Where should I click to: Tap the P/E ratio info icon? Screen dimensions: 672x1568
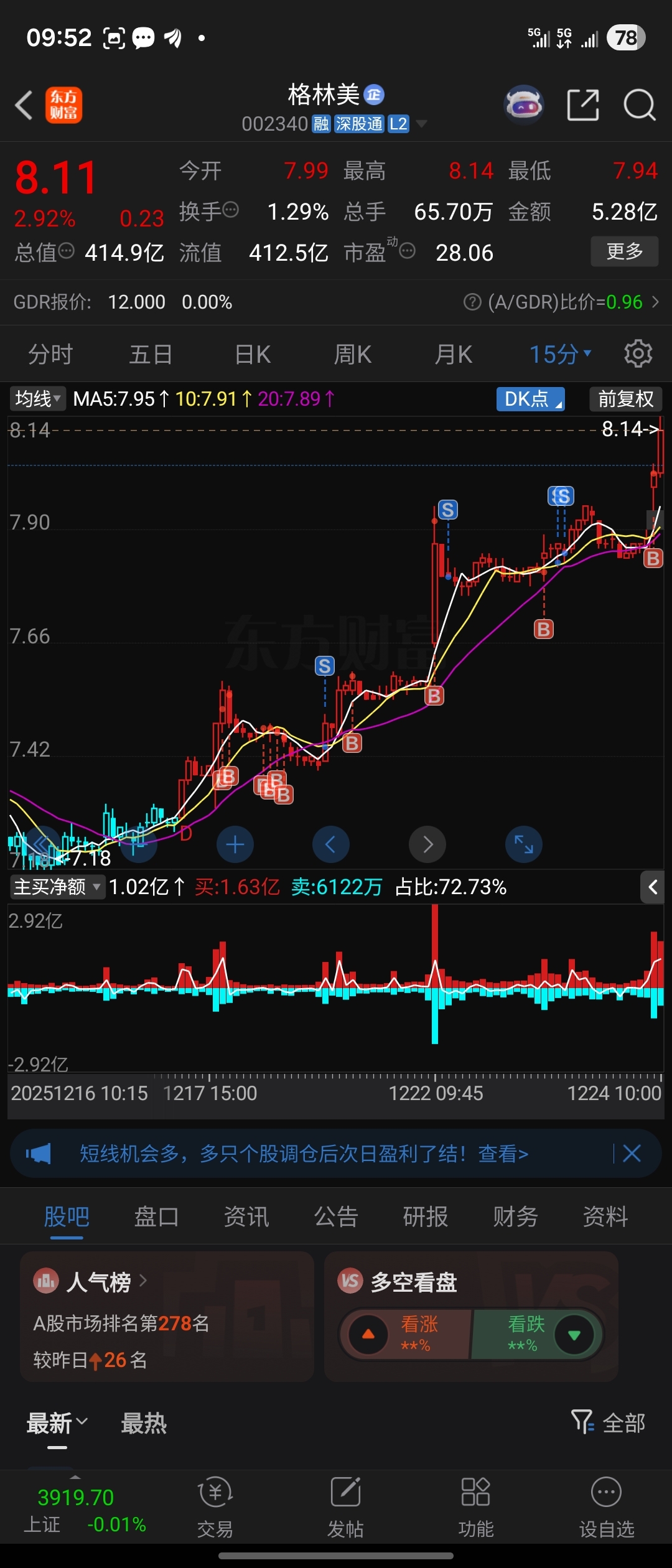[x=408, y=251]
